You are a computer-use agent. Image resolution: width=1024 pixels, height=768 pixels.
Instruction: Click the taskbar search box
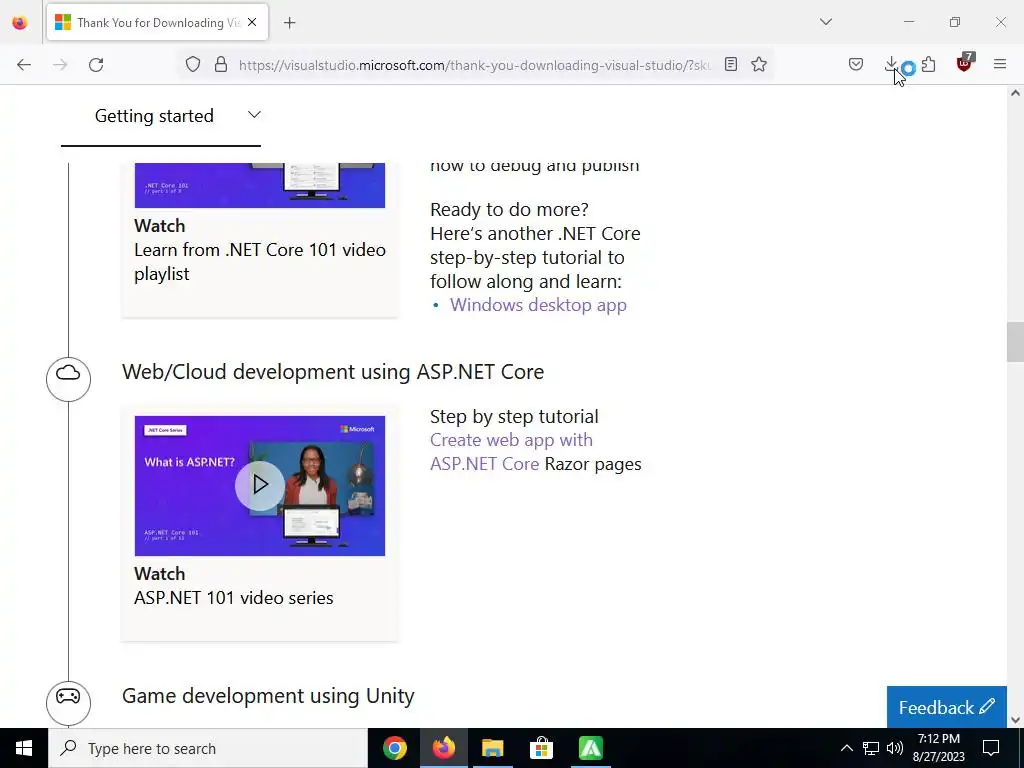(208, 748)
